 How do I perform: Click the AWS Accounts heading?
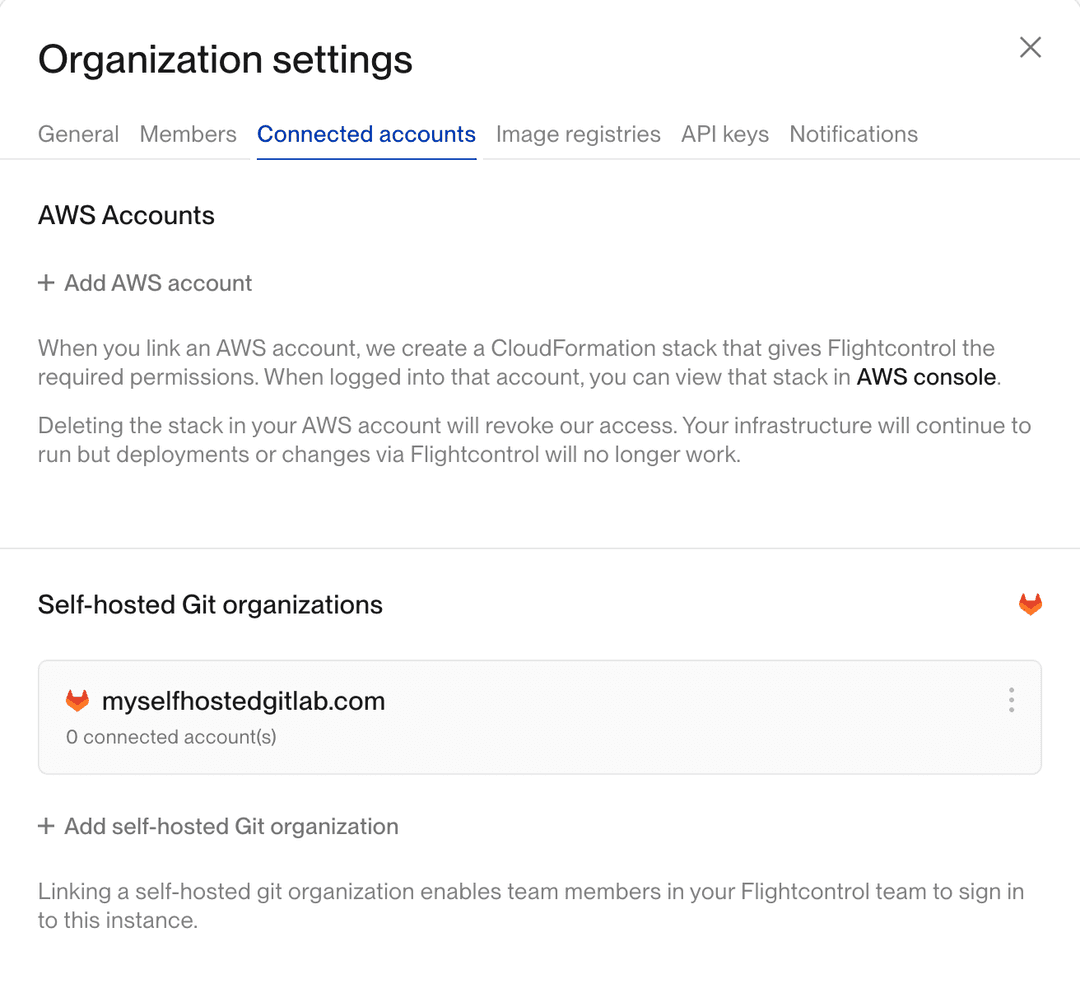(x=126, y=216)
